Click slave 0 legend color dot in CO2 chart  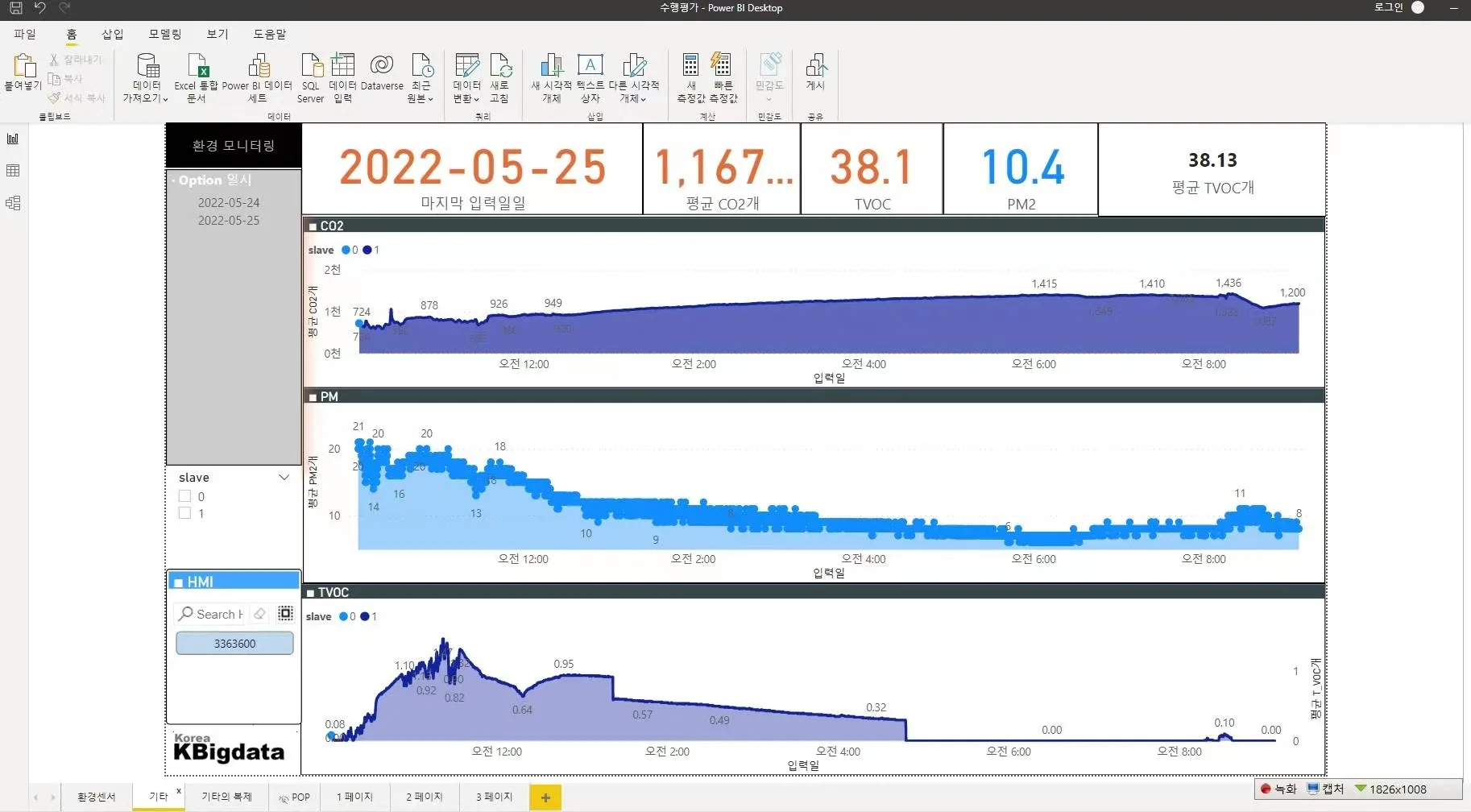click(x=346, y=250)
